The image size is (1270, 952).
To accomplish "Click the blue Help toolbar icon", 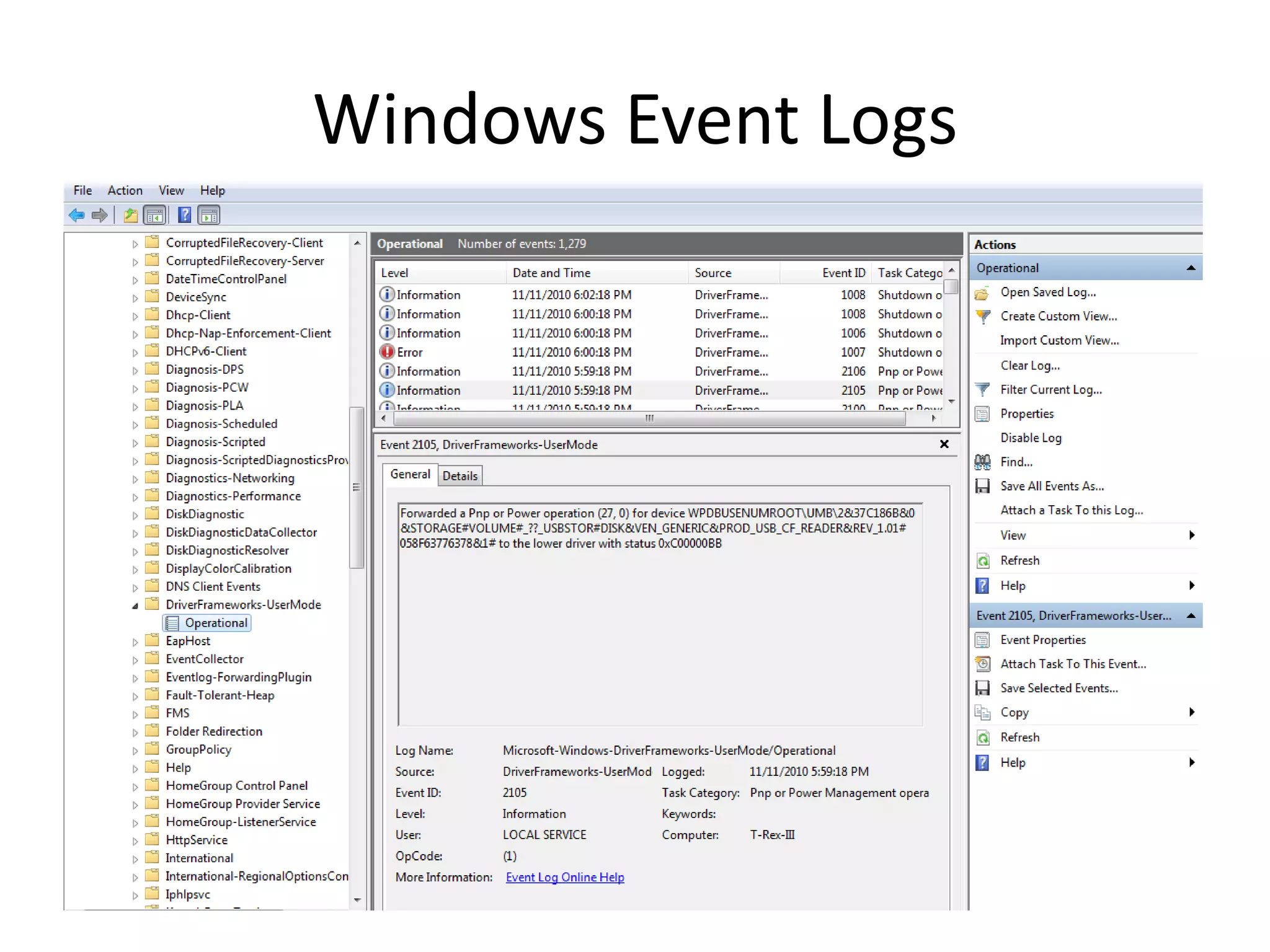I will (x=184, y=215).
